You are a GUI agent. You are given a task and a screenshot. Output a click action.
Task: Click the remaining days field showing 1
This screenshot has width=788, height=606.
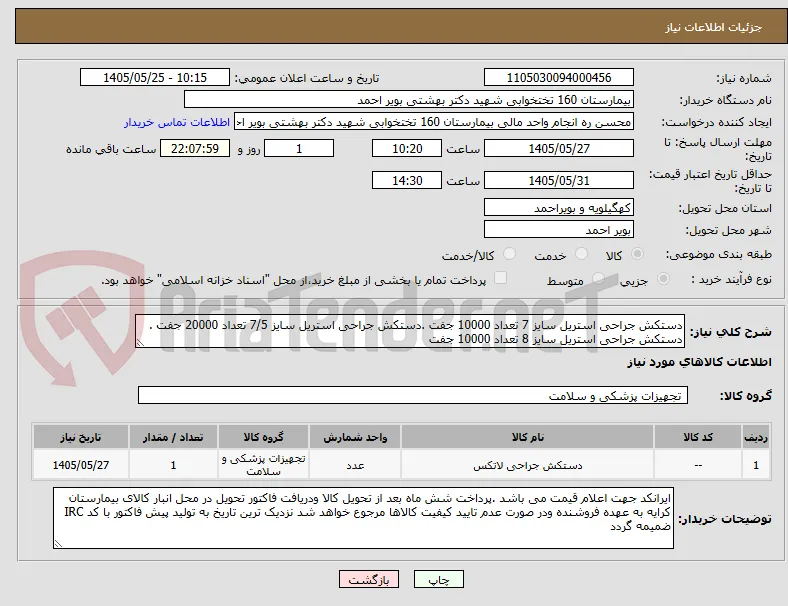click(299, 148)
